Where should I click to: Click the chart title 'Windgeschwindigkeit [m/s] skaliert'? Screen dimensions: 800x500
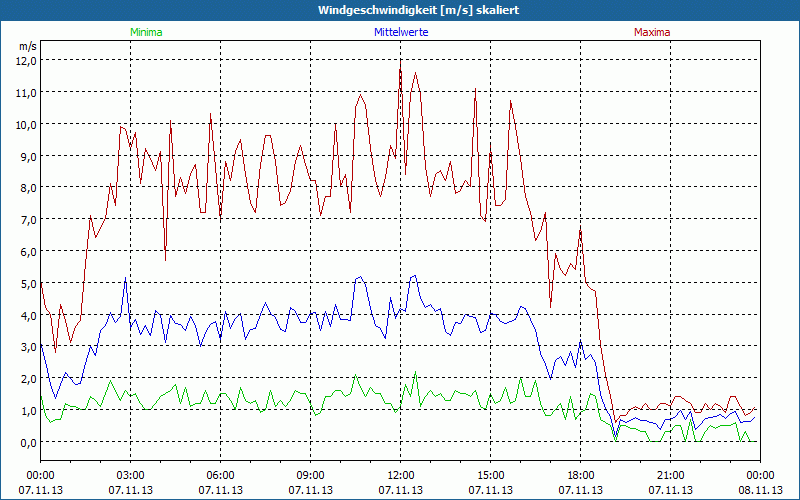(x=418, y=10)
